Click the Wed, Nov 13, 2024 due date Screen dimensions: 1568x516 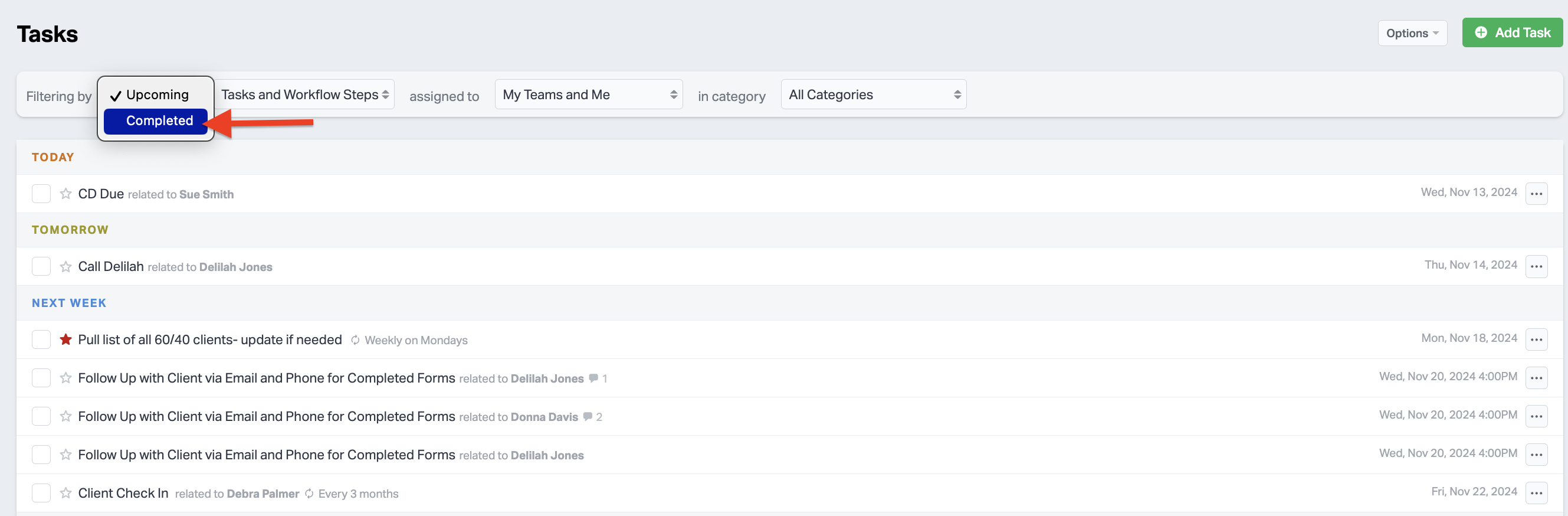tap(1469, 192)
